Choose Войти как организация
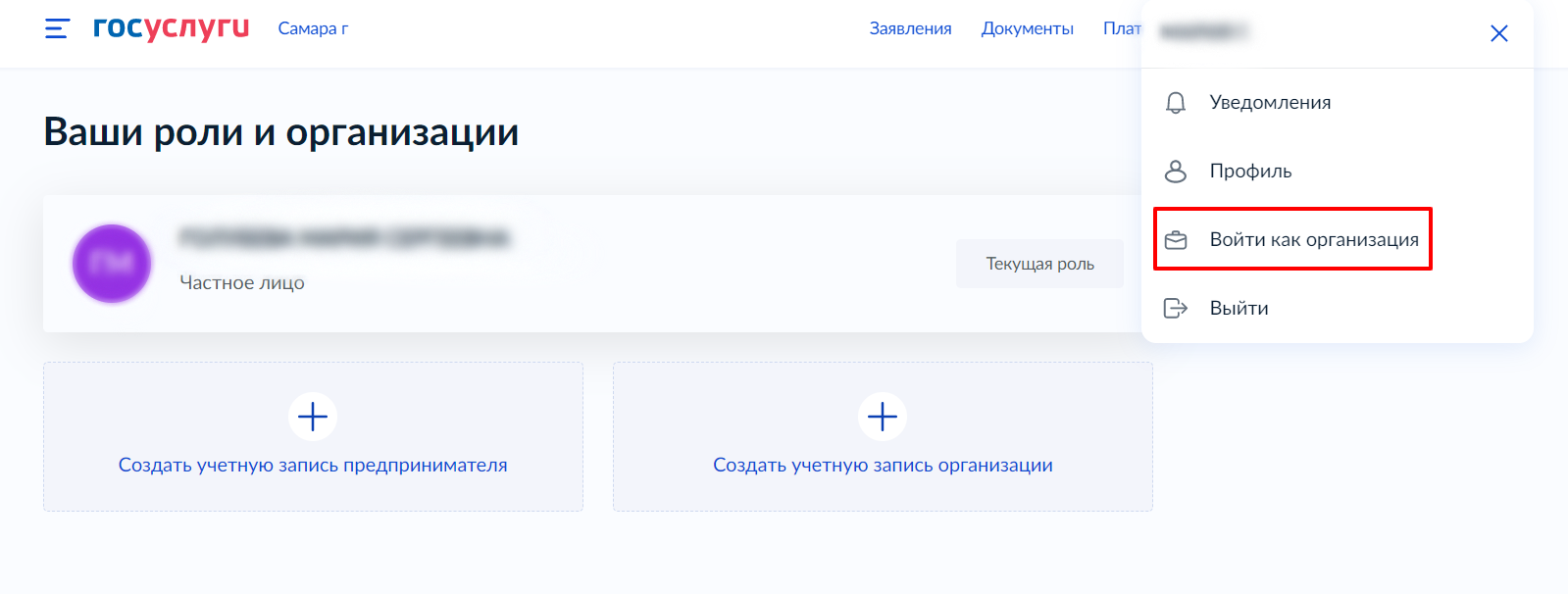 [1313, 240]
